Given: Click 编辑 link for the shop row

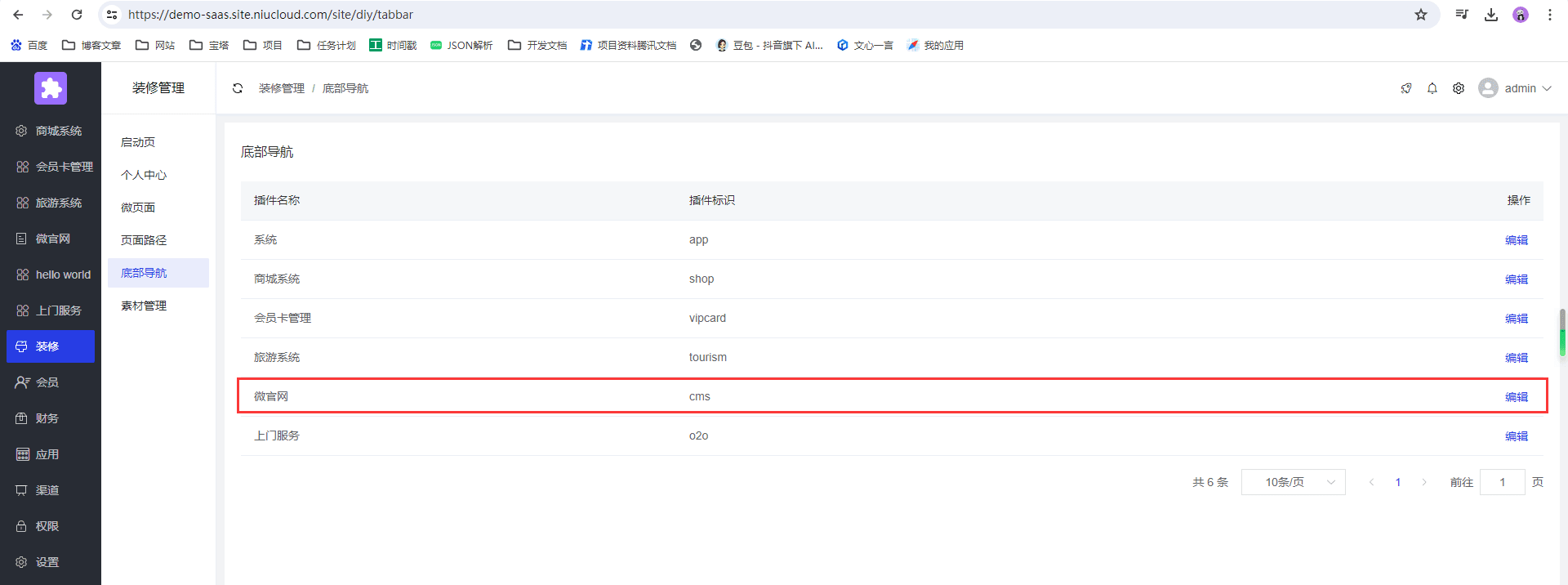Looking at the screenshot, I should point(1516,279).
